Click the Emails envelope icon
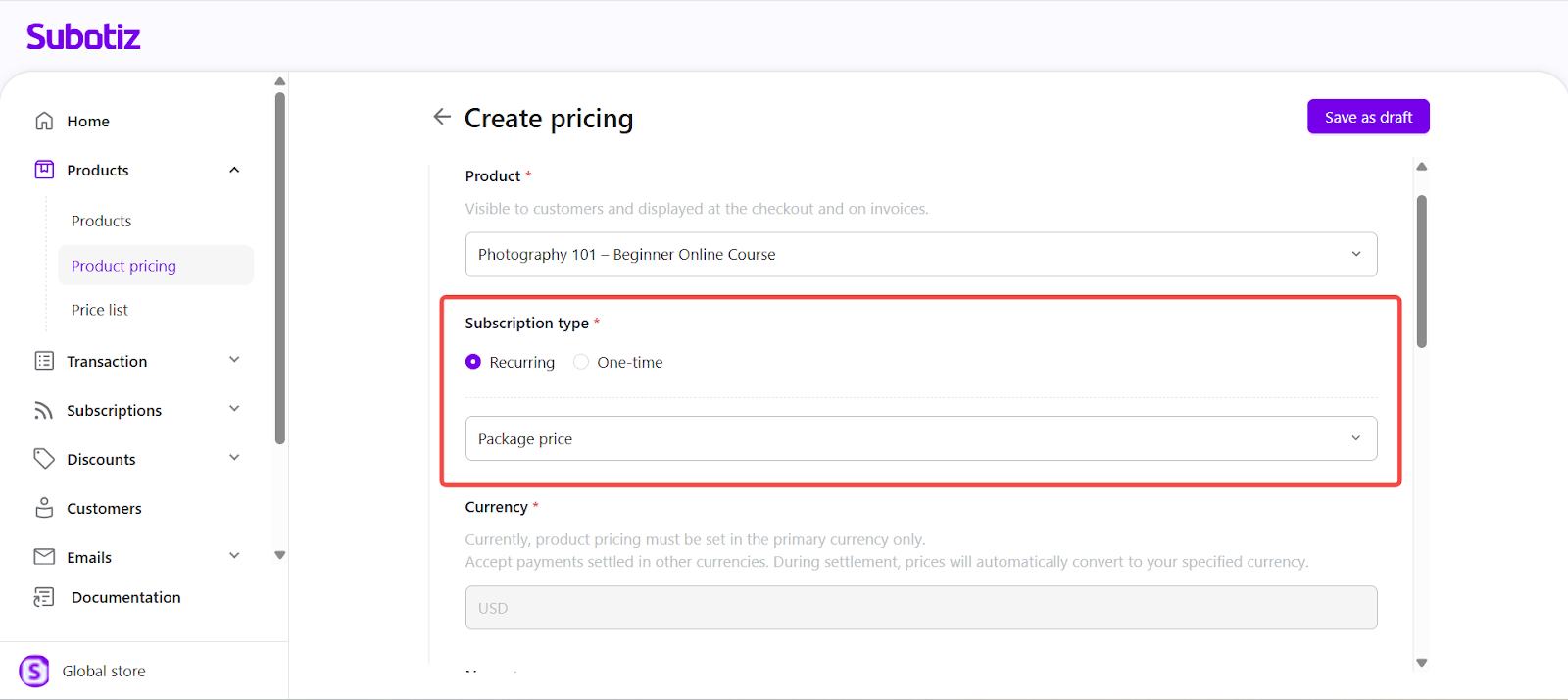 [x=44, y=557]
